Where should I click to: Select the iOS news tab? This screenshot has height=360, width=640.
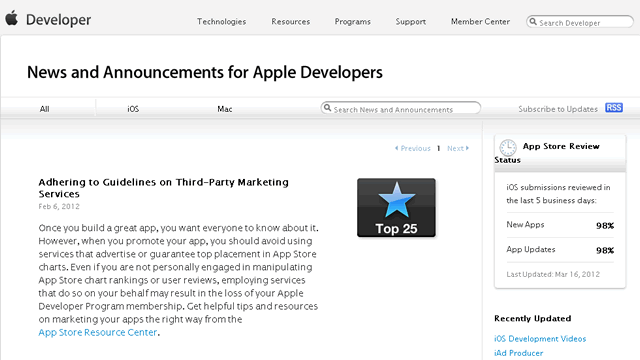(133, 109)
